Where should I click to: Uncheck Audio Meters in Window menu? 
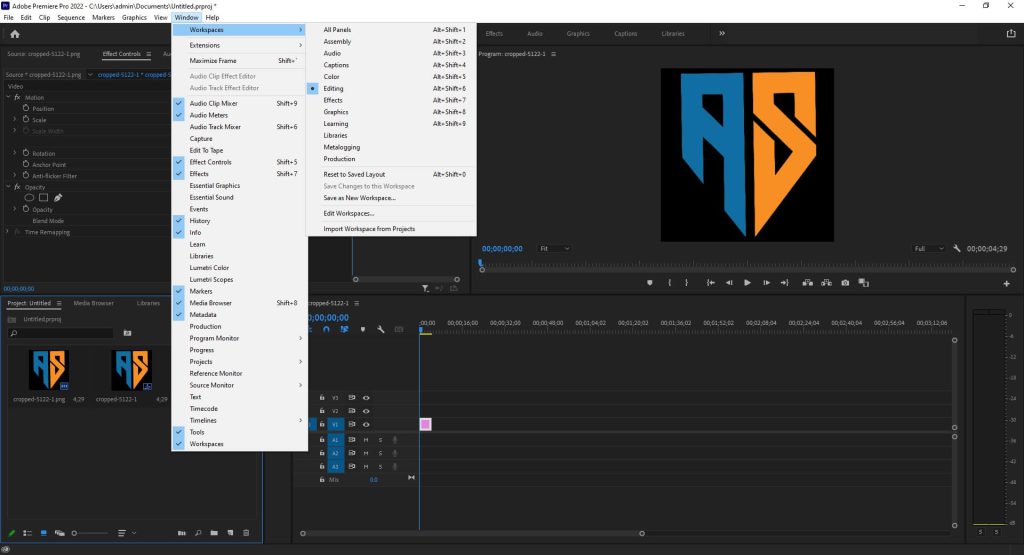pos(208,115)
